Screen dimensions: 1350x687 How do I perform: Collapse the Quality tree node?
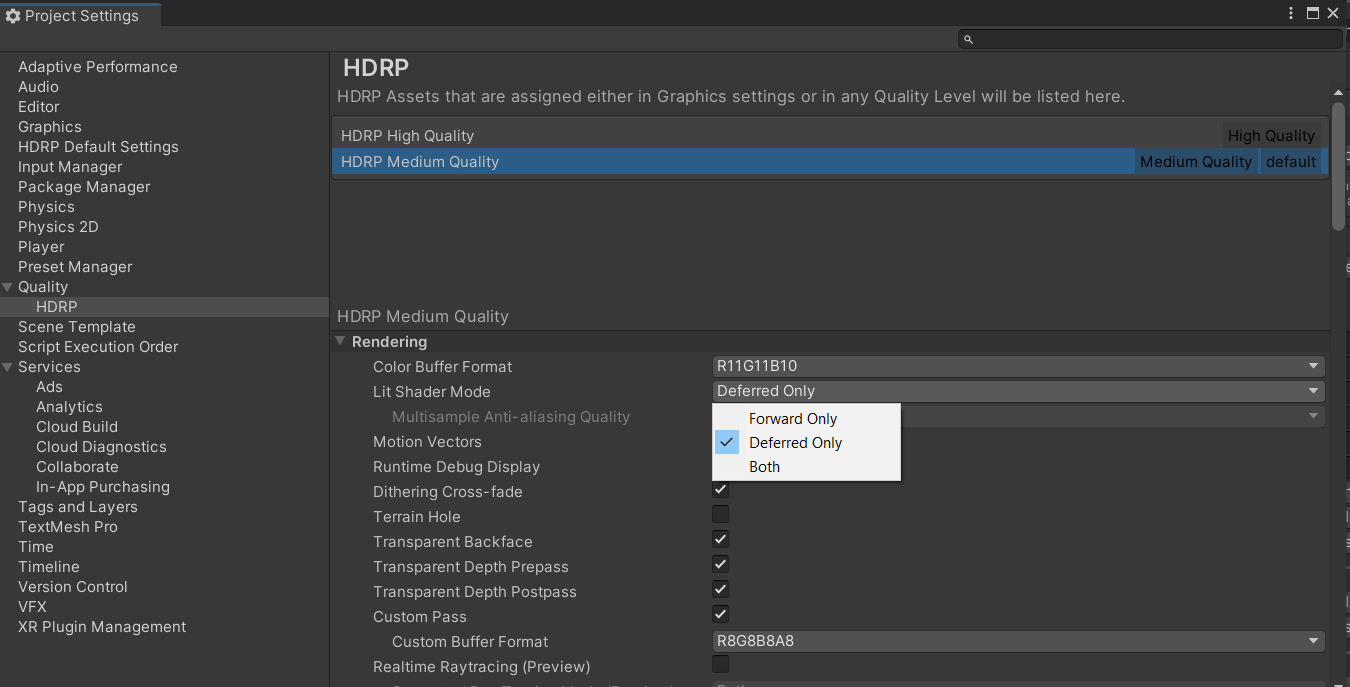[x=8, y=287]
